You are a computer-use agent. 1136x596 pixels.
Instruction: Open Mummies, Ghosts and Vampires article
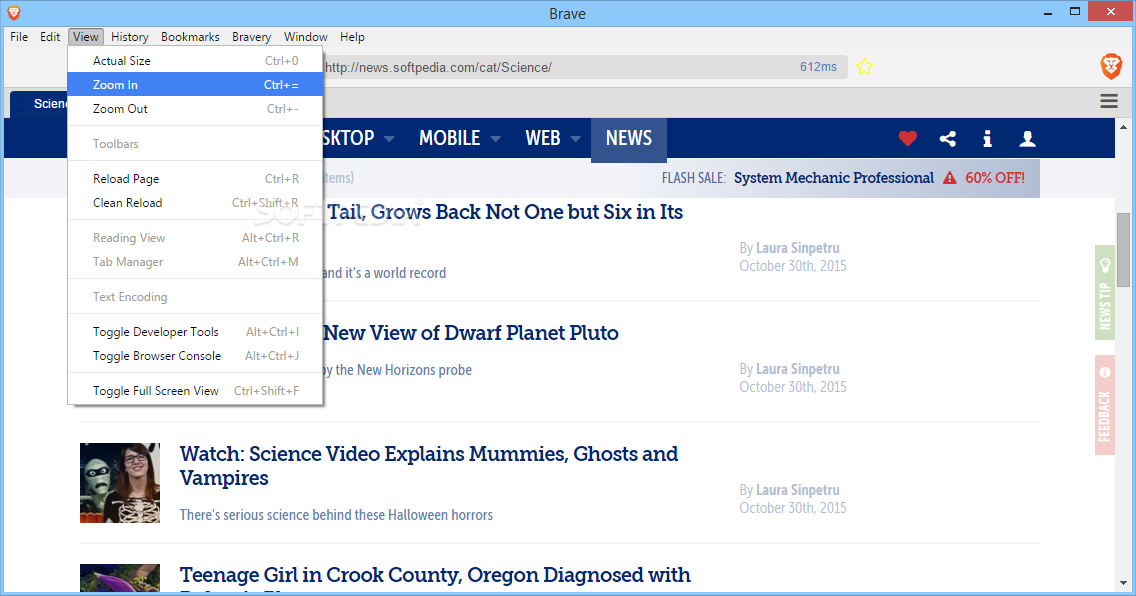(429, 466)
